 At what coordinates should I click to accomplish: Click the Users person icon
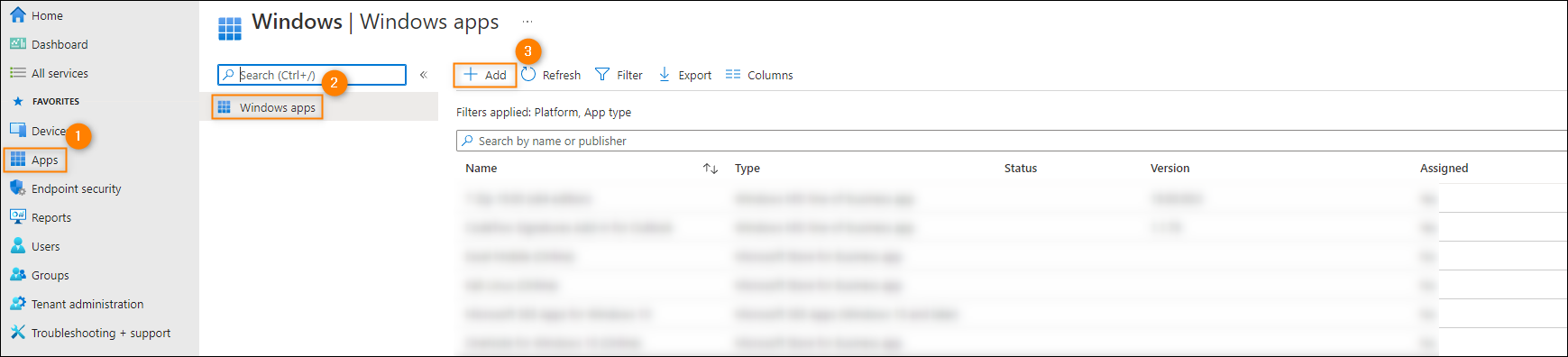click(18, 245)
